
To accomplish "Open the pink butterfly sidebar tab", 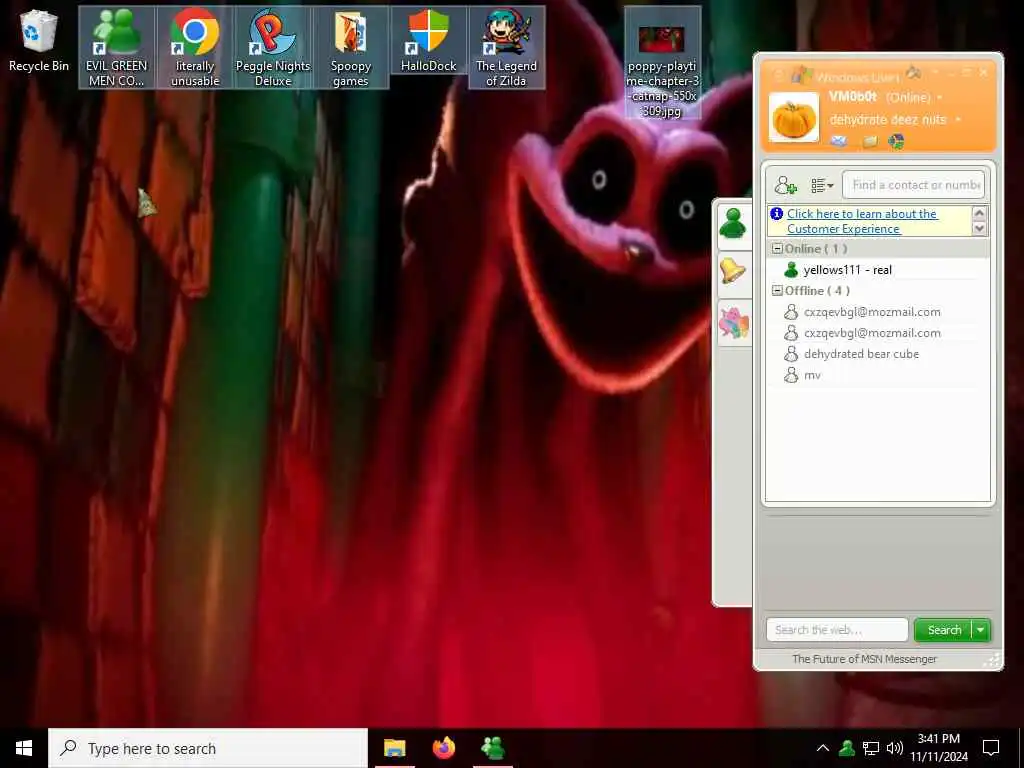I will point(733,323).
